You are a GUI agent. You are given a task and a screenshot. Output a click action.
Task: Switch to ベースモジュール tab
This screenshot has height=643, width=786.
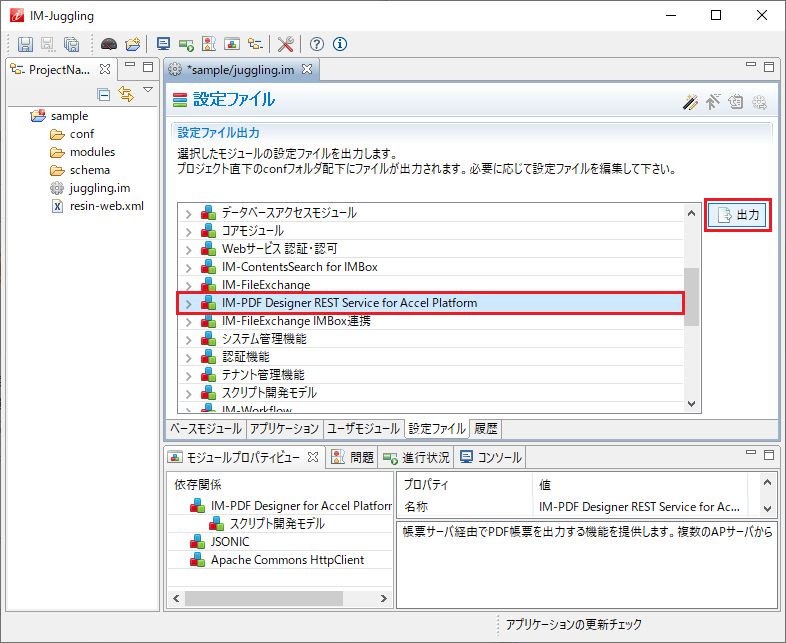(x=206, y=428)
